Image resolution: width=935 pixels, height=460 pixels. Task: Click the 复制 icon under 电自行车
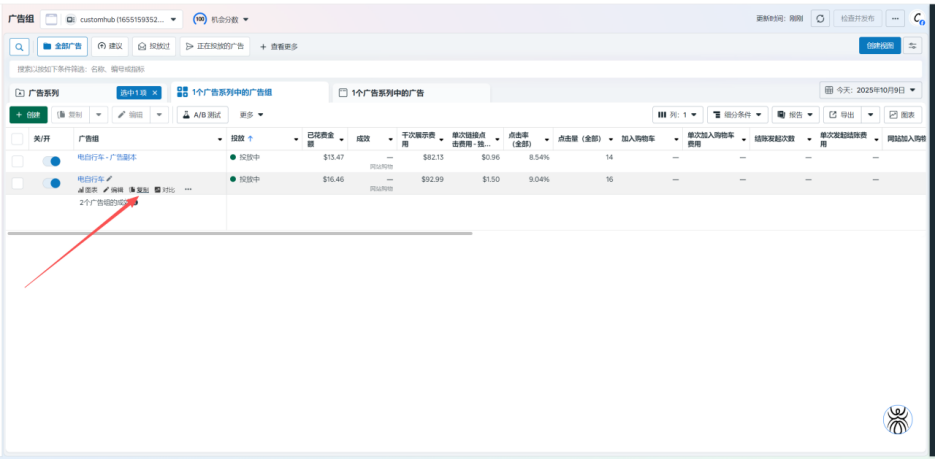click(139, 190)
